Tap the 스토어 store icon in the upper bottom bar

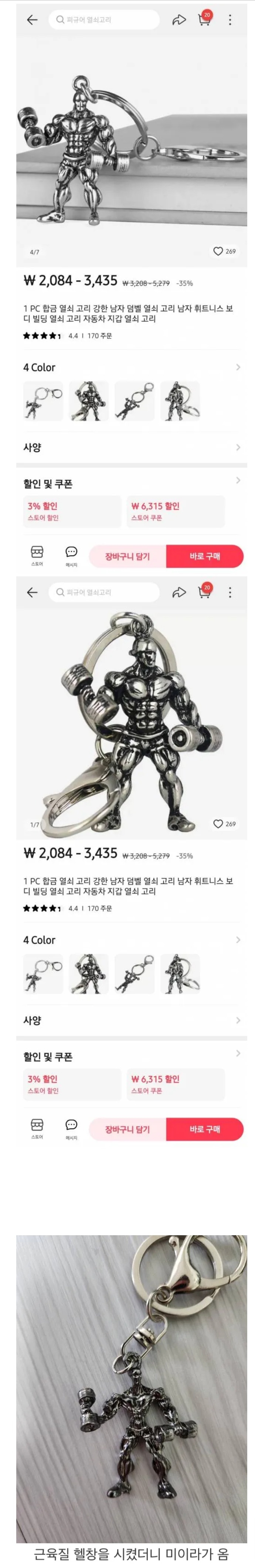[x=37, y=555]
